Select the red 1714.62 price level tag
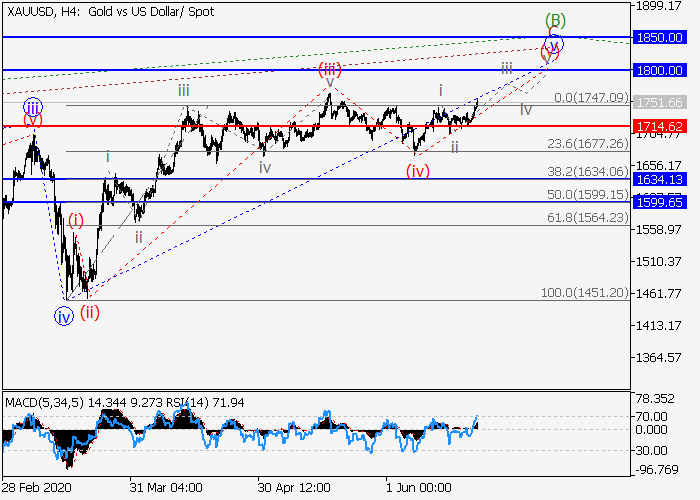Image resolution: width=700 pixels, height=500 pixels. pos(664,126)
